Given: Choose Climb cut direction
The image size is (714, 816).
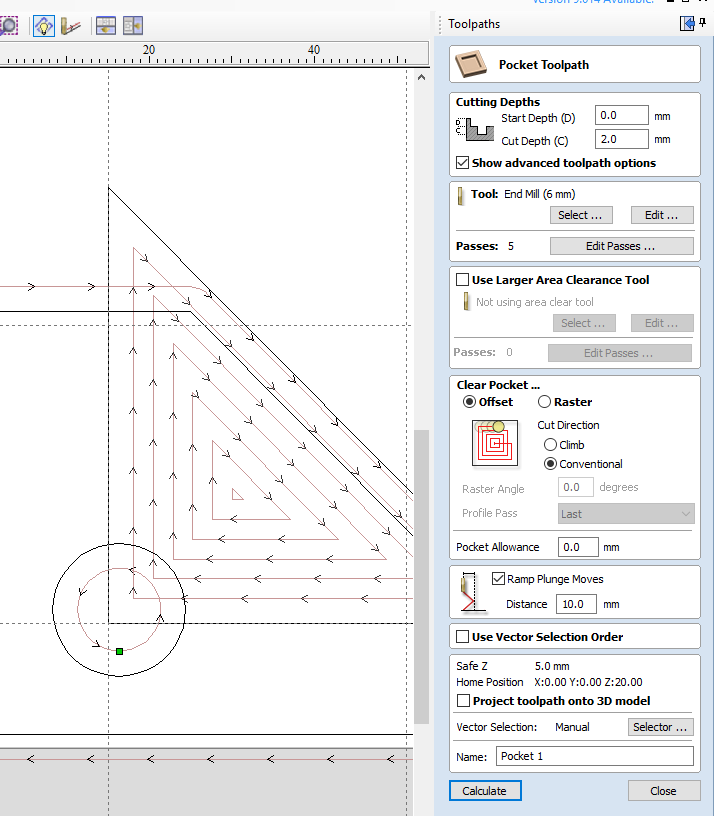Looking at the screenshot, I should point(550,445).
